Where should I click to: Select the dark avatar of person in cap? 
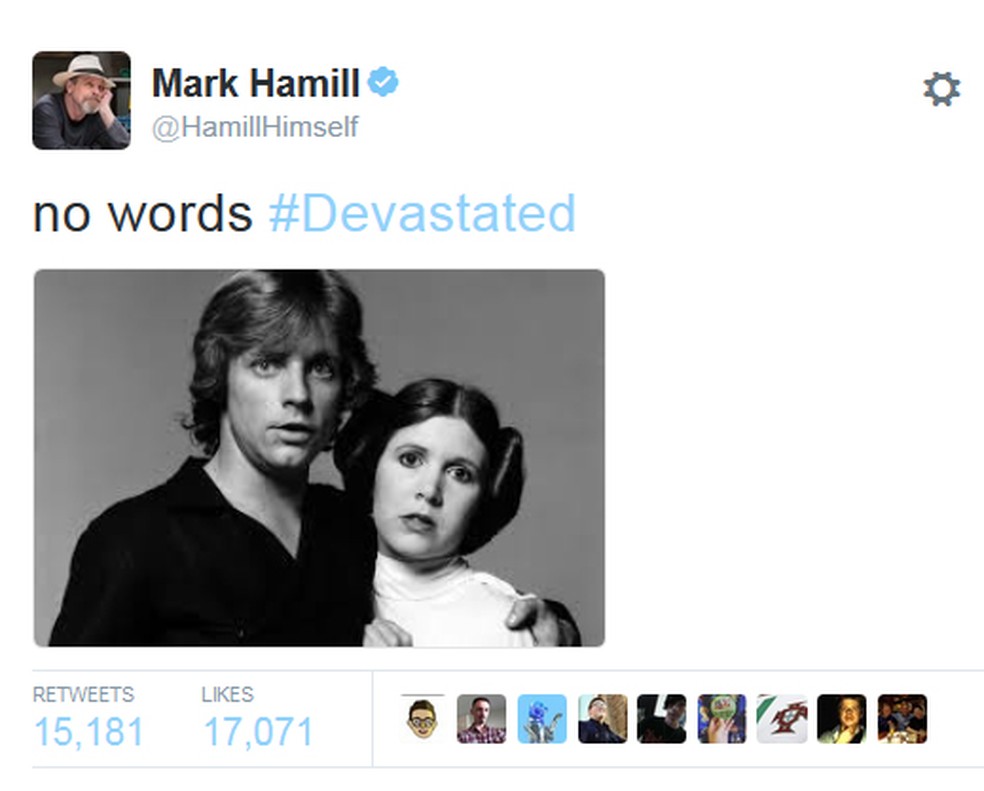tap(661, 719)
